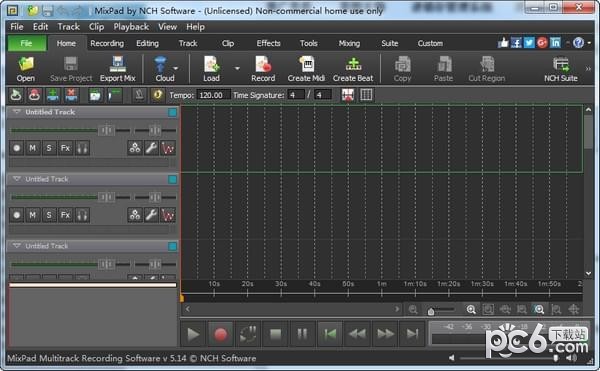Click wrench icon on first Untitled Track

pyautogui.click(x=152, y=148)
